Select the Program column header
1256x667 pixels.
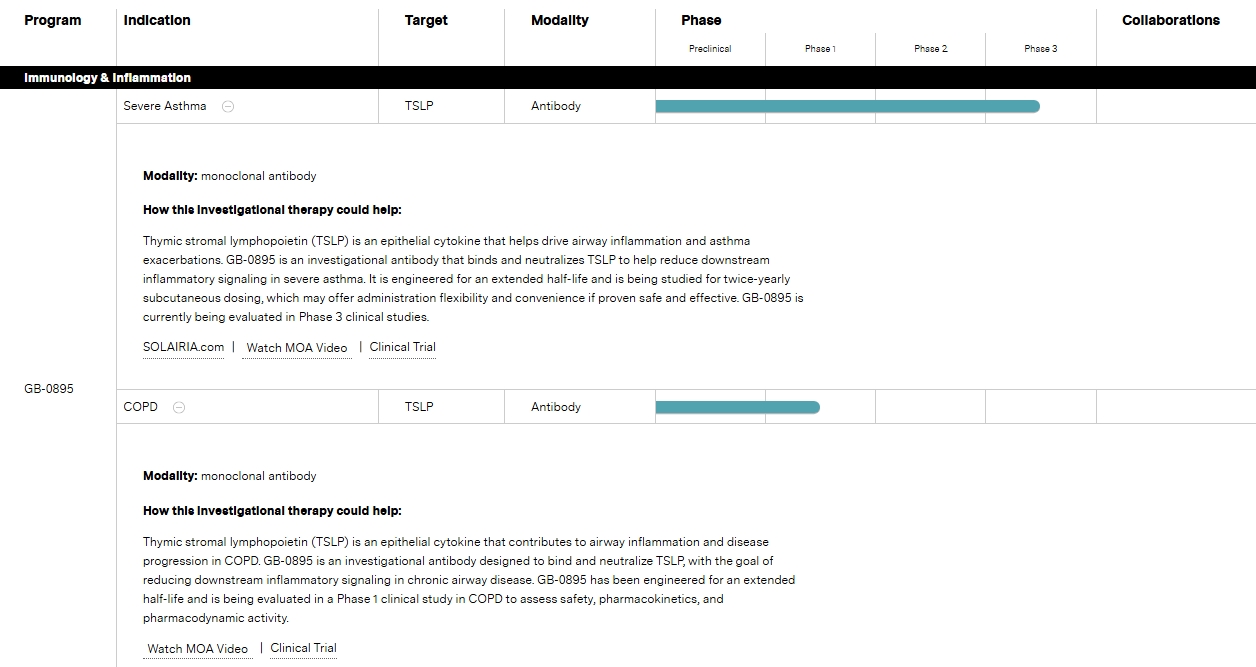(x=53, y=20)
